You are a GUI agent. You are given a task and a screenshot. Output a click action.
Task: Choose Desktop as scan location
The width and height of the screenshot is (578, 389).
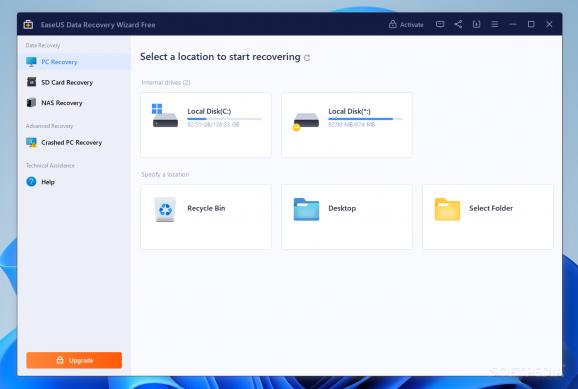pos(347,217)
